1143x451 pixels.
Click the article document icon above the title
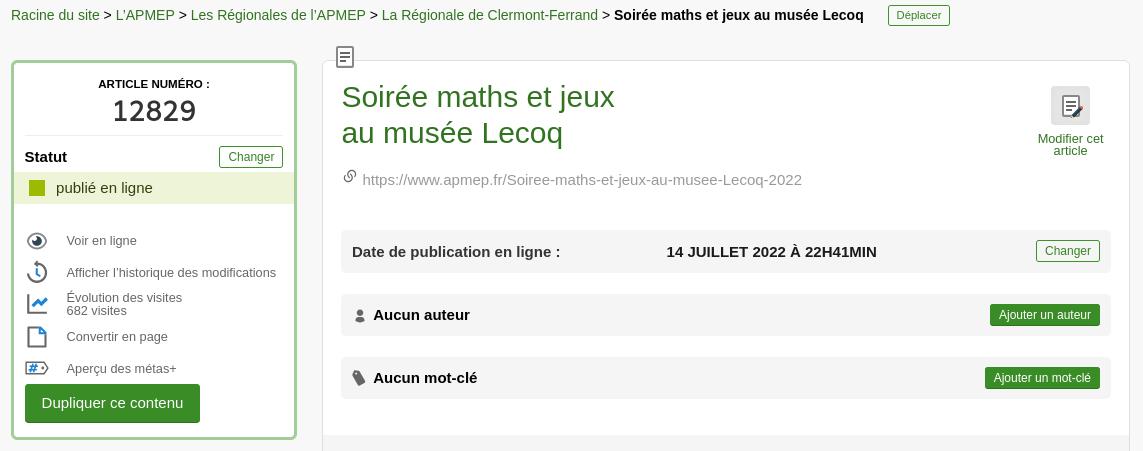click(x=345, y=57)
